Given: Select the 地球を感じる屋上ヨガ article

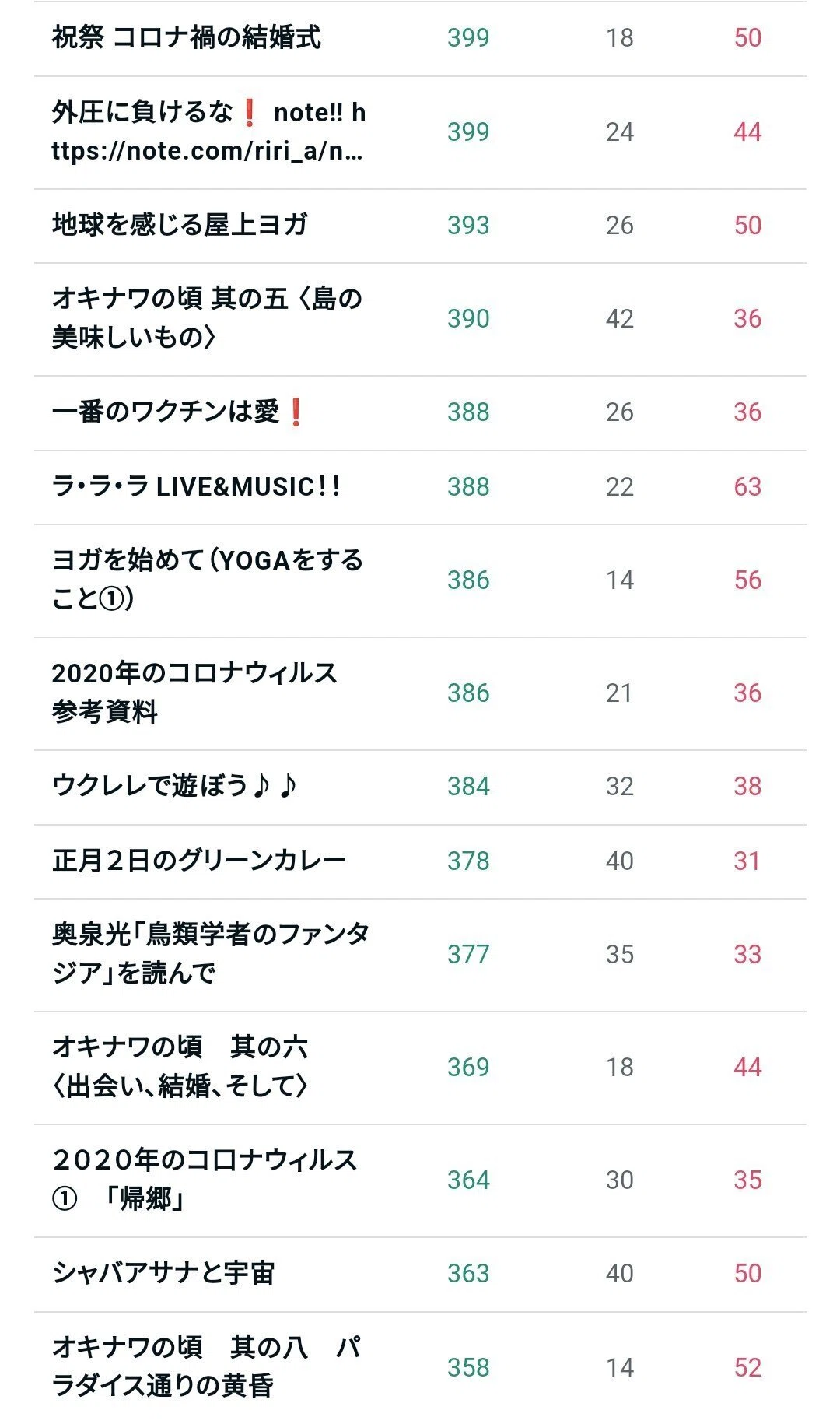Looking at the screenshot, I should pos(180,225).
